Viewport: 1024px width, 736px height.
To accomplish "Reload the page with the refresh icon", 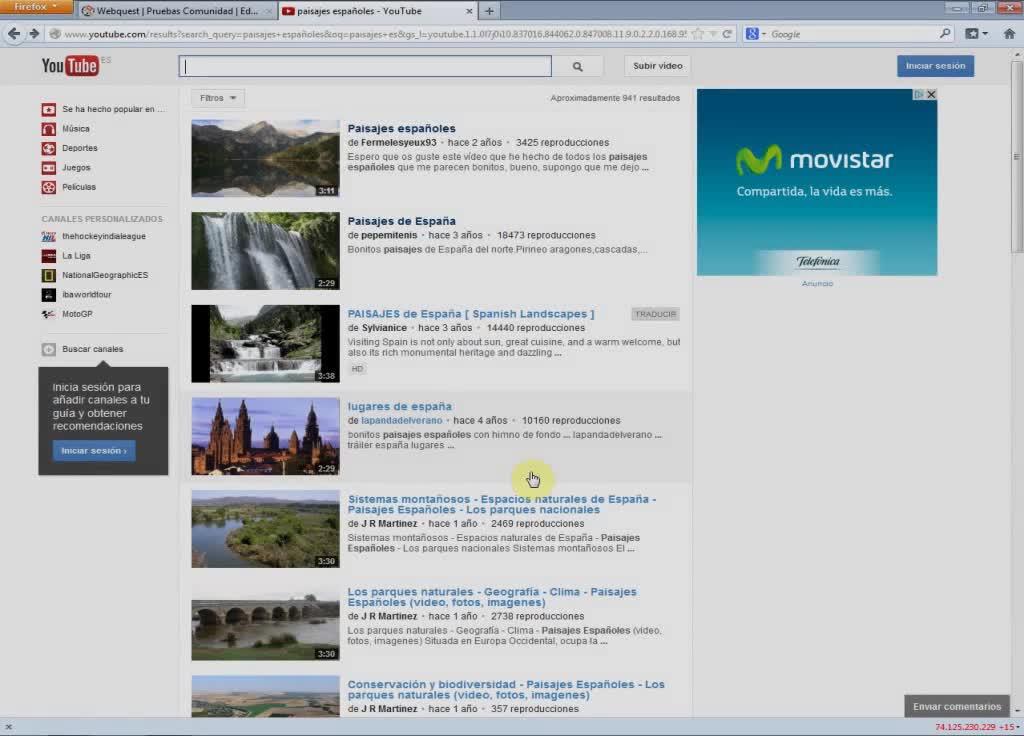I will 728,34.
